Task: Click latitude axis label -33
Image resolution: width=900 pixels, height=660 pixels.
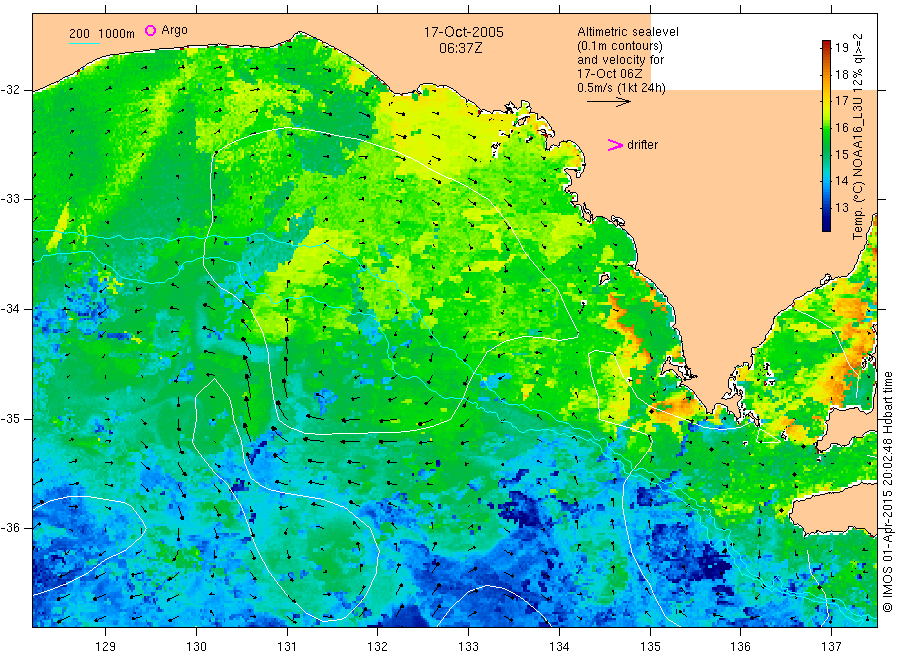Action: 10,199
